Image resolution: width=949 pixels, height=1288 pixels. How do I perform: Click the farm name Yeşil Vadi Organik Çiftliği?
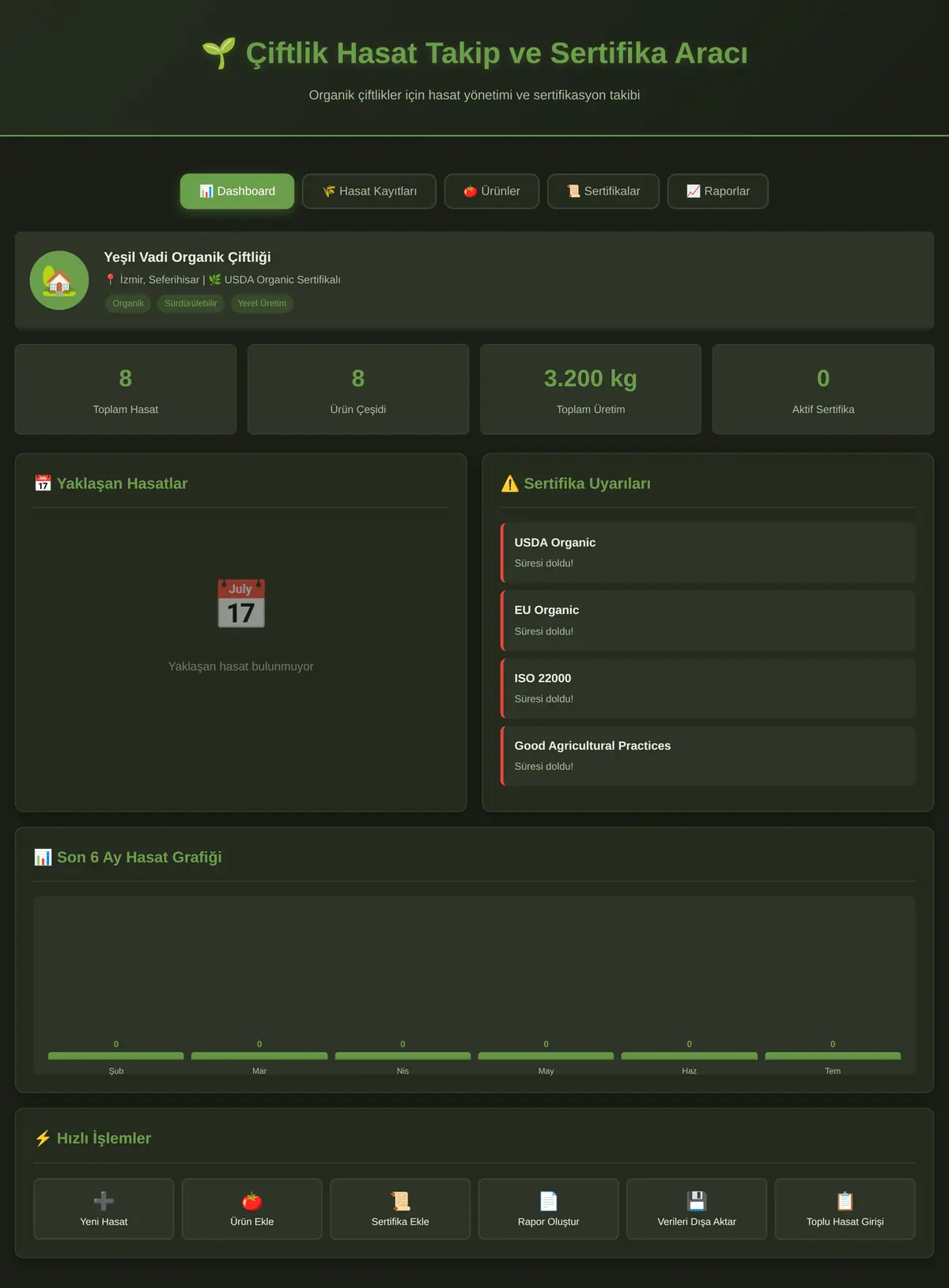click(x=187, y=257)
